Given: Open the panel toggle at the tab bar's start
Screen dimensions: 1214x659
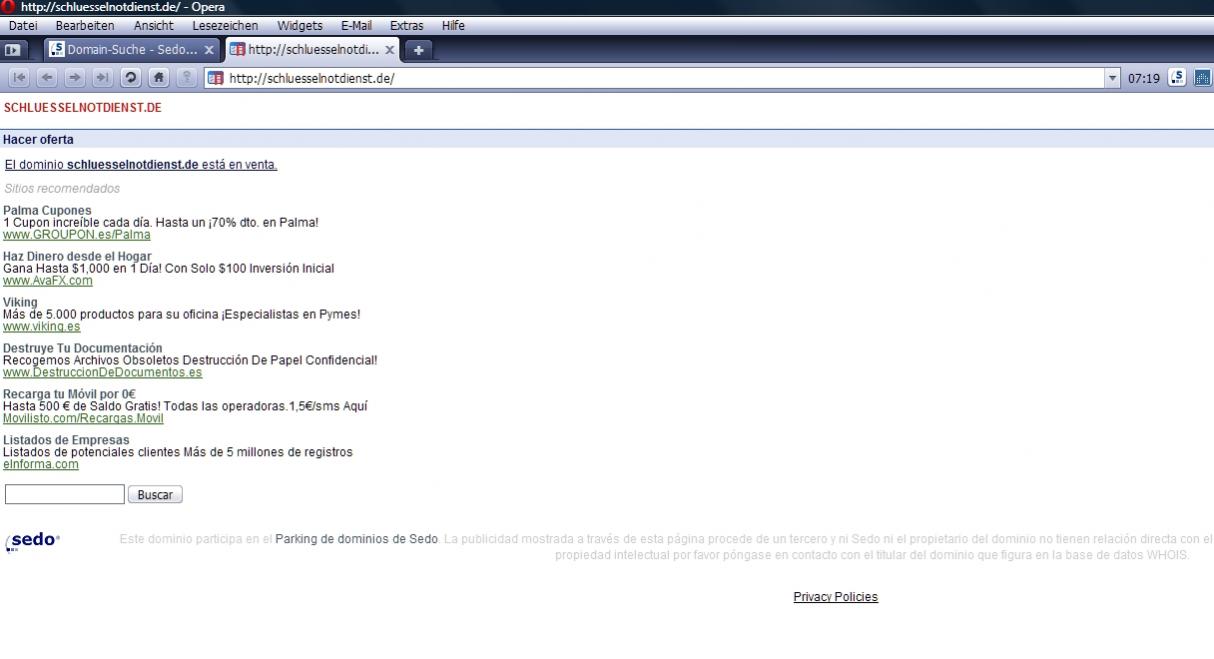Looking at the screenshot, I should pyautogui.click(x=13, y=49).
